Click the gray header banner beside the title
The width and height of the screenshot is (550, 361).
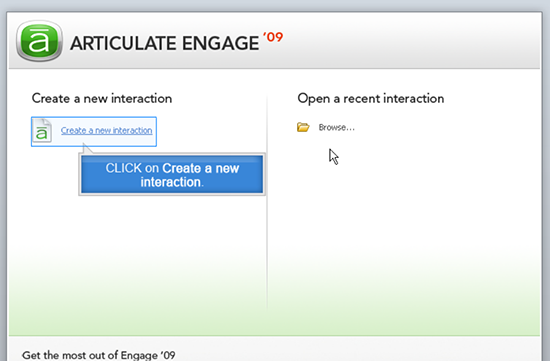[410, 42]
